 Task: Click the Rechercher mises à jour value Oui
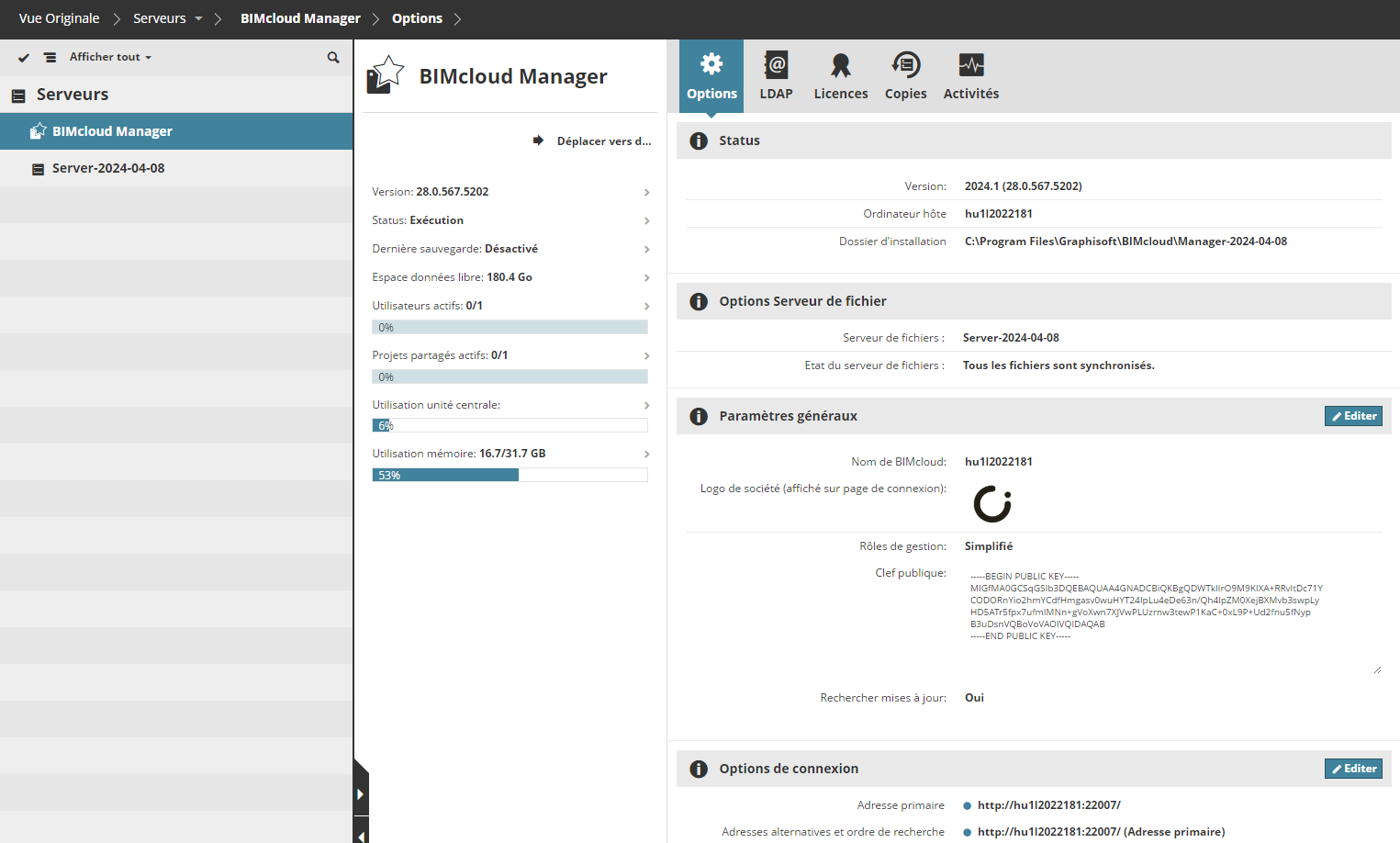[x=974, y=698]
